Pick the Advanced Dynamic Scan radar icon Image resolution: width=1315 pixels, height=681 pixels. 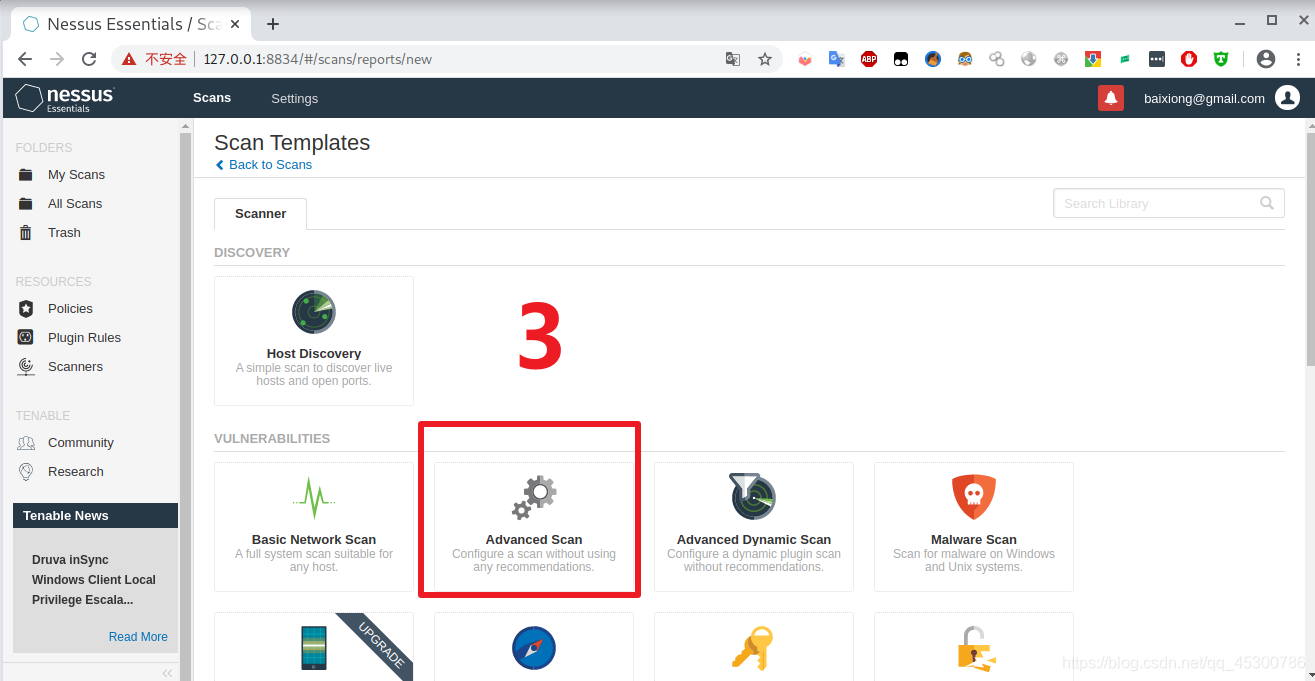(x=753, y=496)
